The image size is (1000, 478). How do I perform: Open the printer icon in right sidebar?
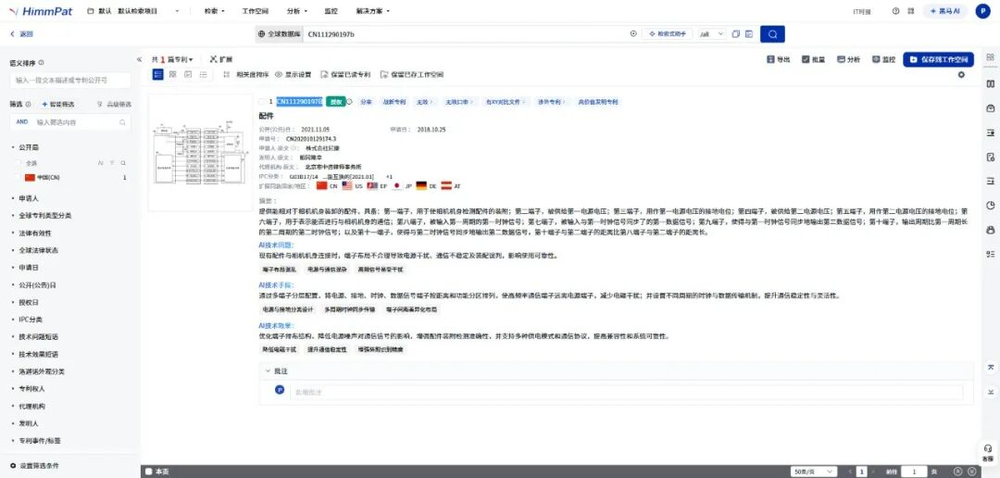click(x=990, y=229)
